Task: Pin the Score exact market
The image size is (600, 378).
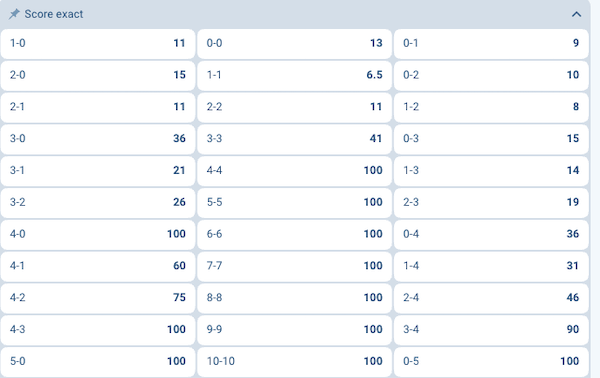Action: click(14, 14)
